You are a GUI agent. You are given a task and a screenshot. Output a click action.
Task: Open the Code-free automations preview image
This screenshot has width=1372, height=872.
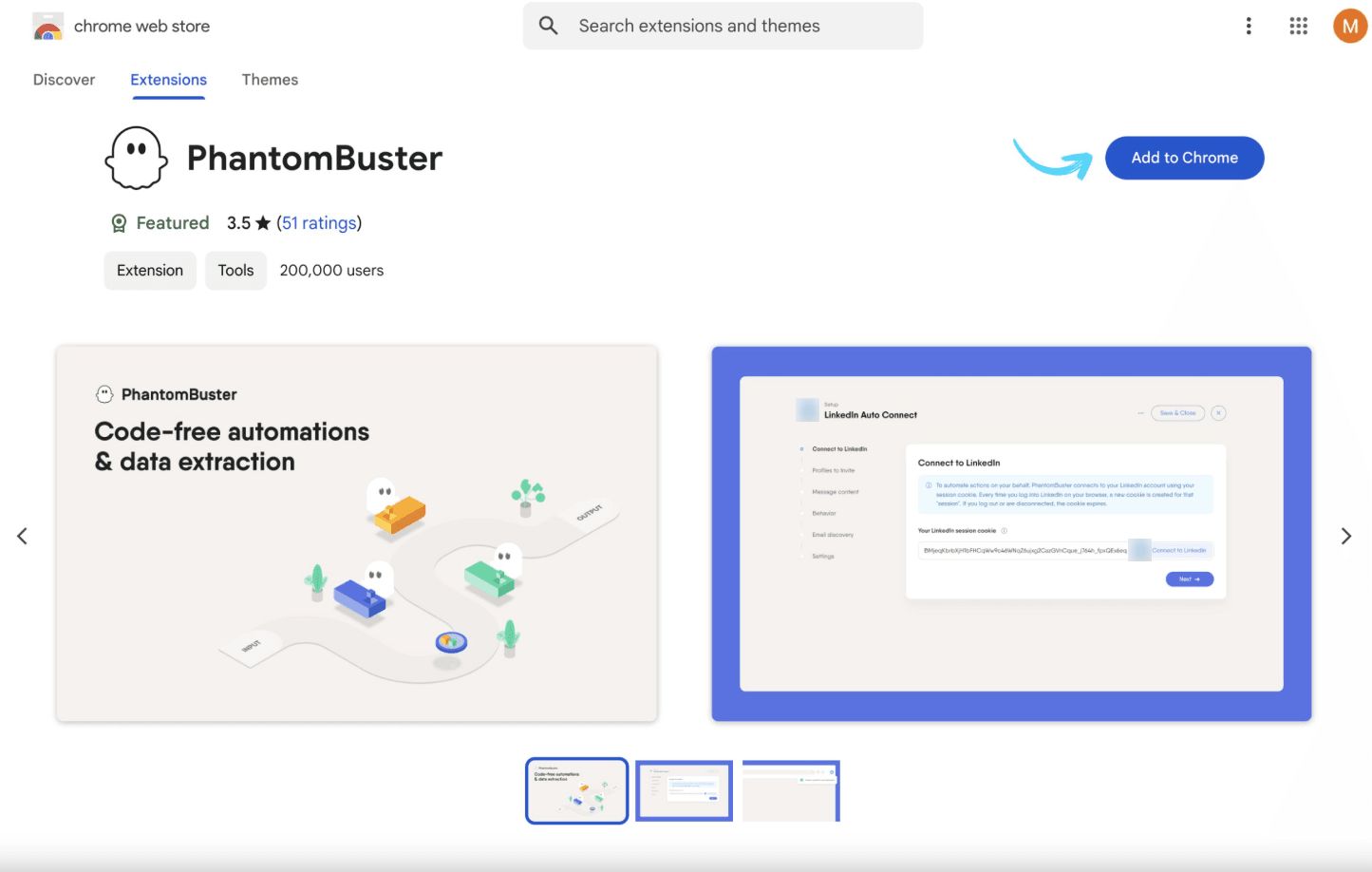click(x=357, y=534)
